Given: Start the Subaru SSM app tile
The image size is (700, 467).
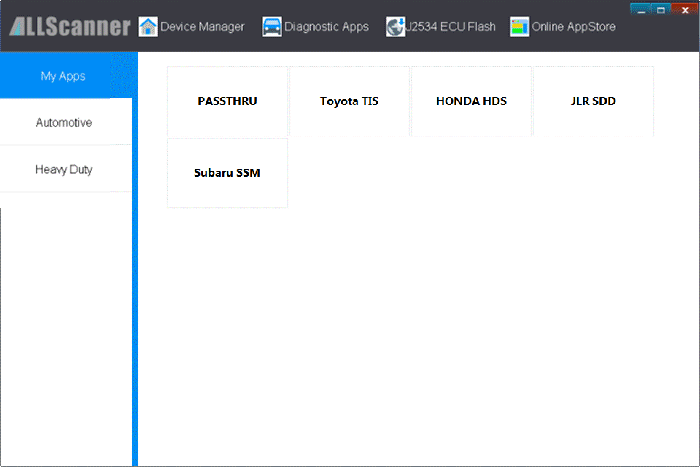Looking at the screenshot, I should [227, 173].
